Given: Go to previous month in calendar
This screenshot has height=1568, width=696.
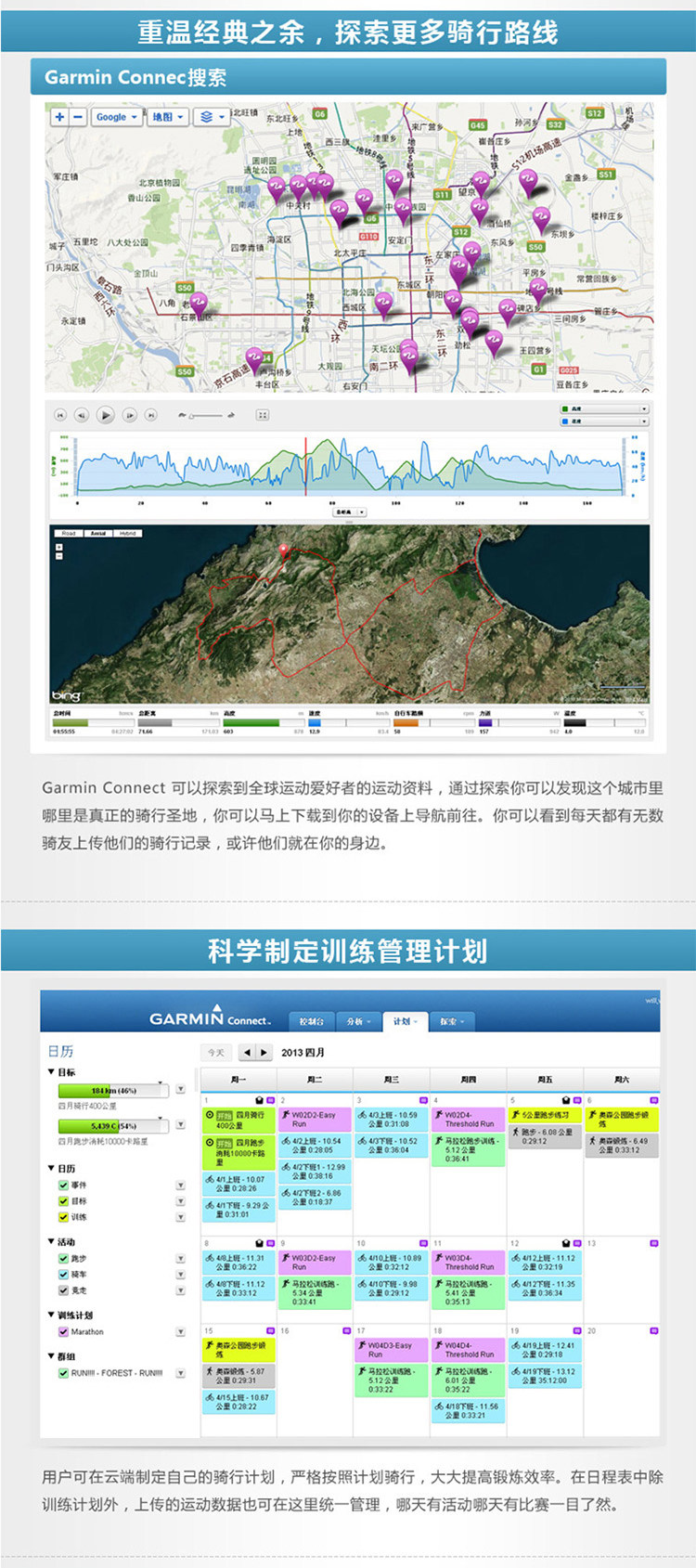Looking at the screenshot, I should tap(247, 1052).
